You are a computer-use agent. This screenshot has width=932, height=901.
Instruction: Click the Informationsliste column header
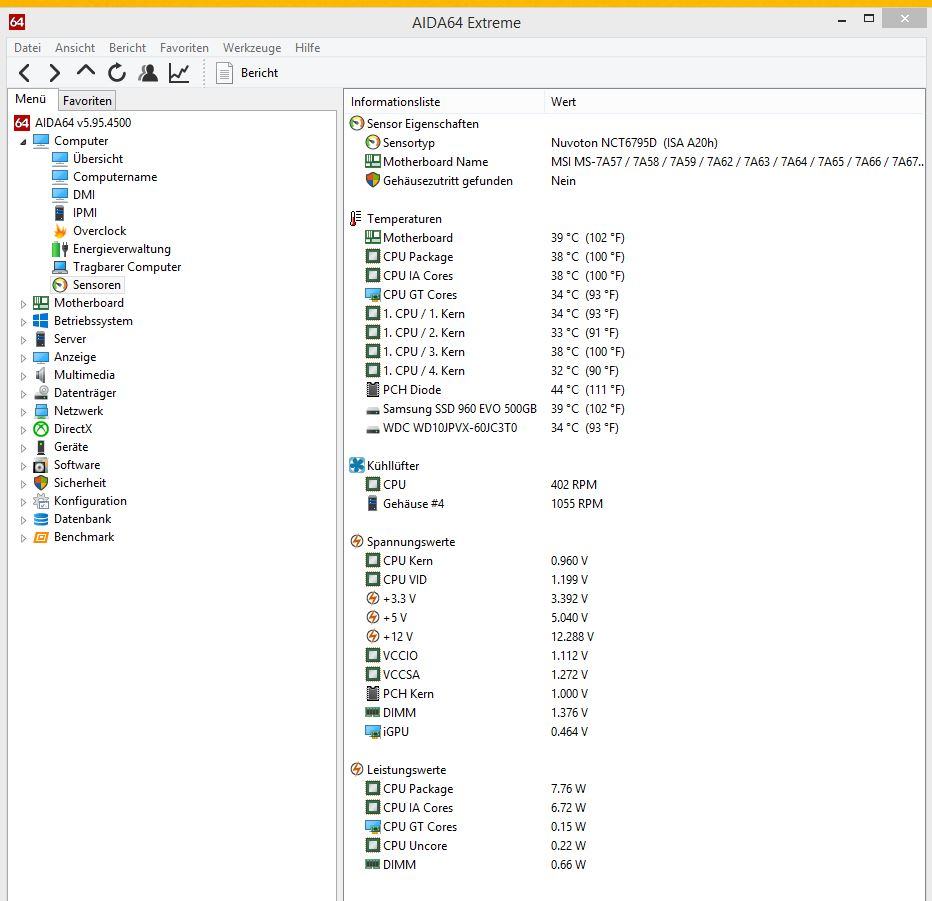point(444,102)
